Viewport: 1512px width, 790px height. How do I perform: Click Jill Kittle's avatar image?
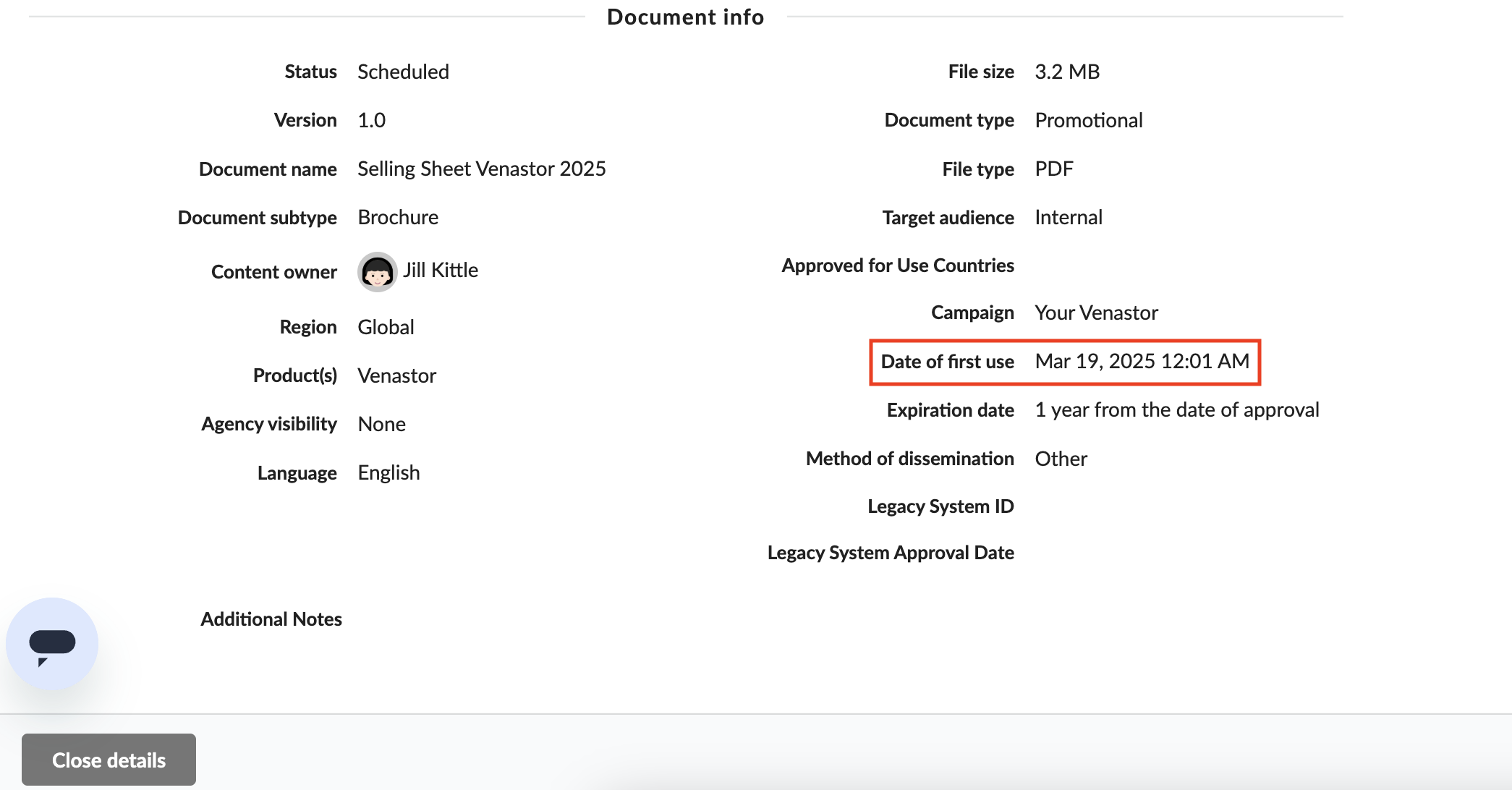[x=377, y=272]
